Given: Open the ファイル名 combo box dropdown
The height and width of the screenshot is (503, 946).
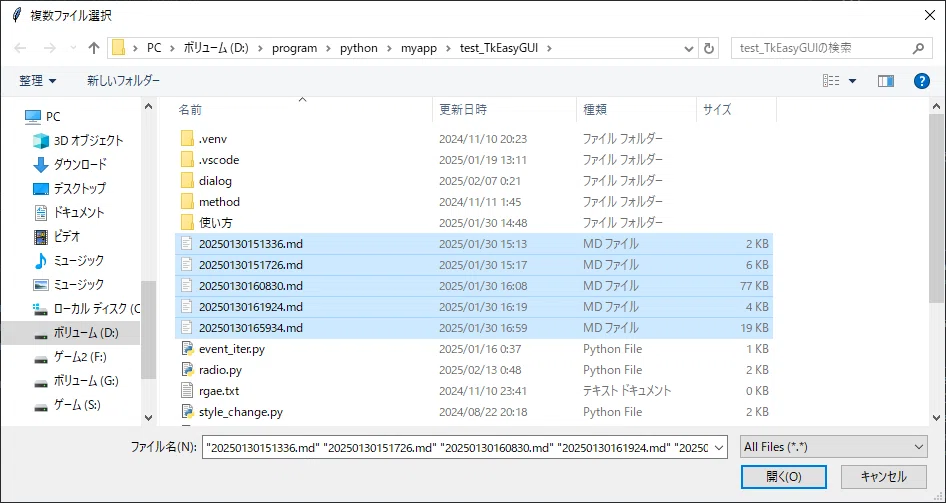Looking at the screenshot, I should click(x=719, y=447).
